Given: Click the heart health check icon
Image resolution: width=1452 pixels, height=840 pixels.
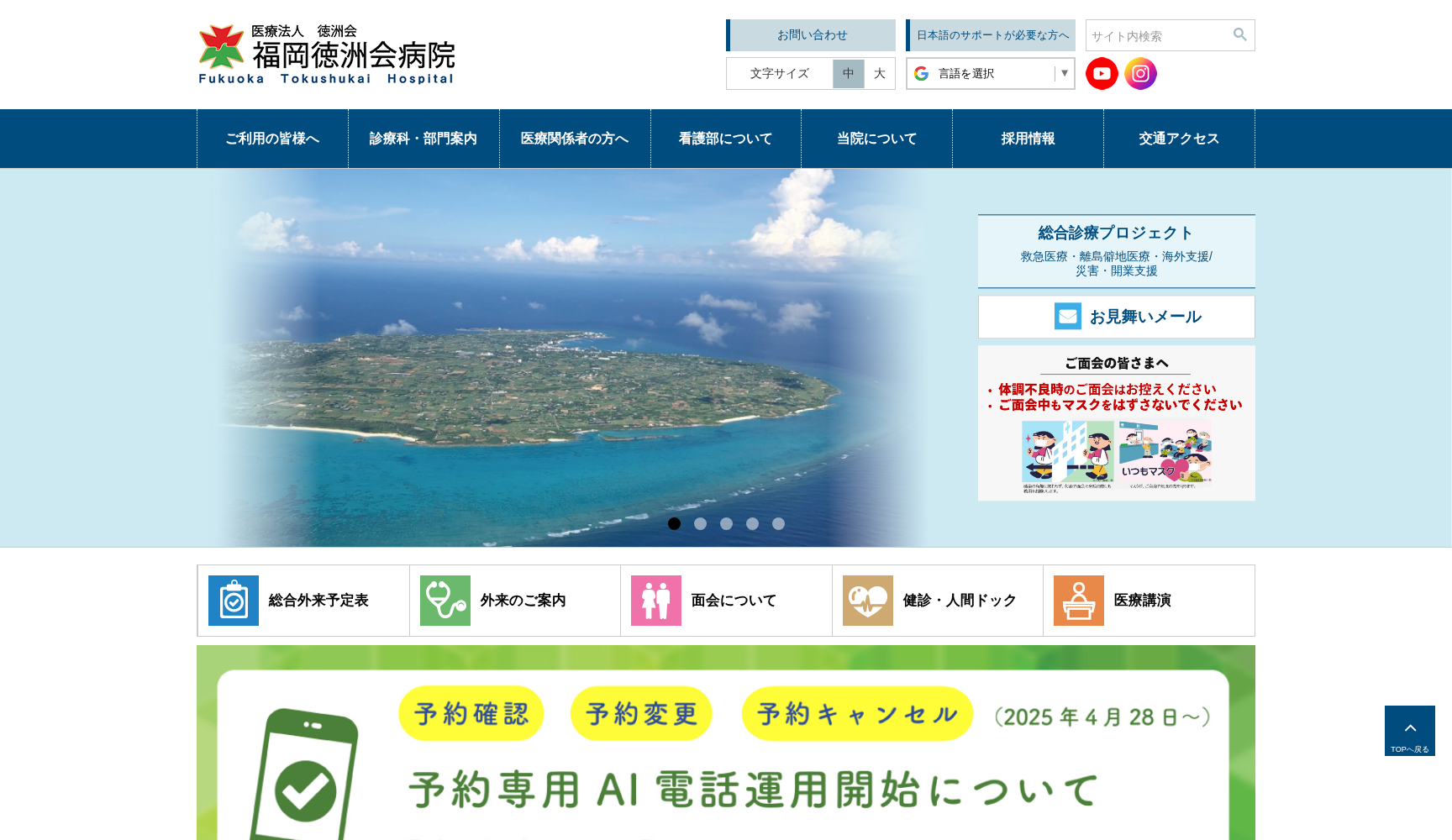Looking at the screenshot, I should [x=868, y=601].
